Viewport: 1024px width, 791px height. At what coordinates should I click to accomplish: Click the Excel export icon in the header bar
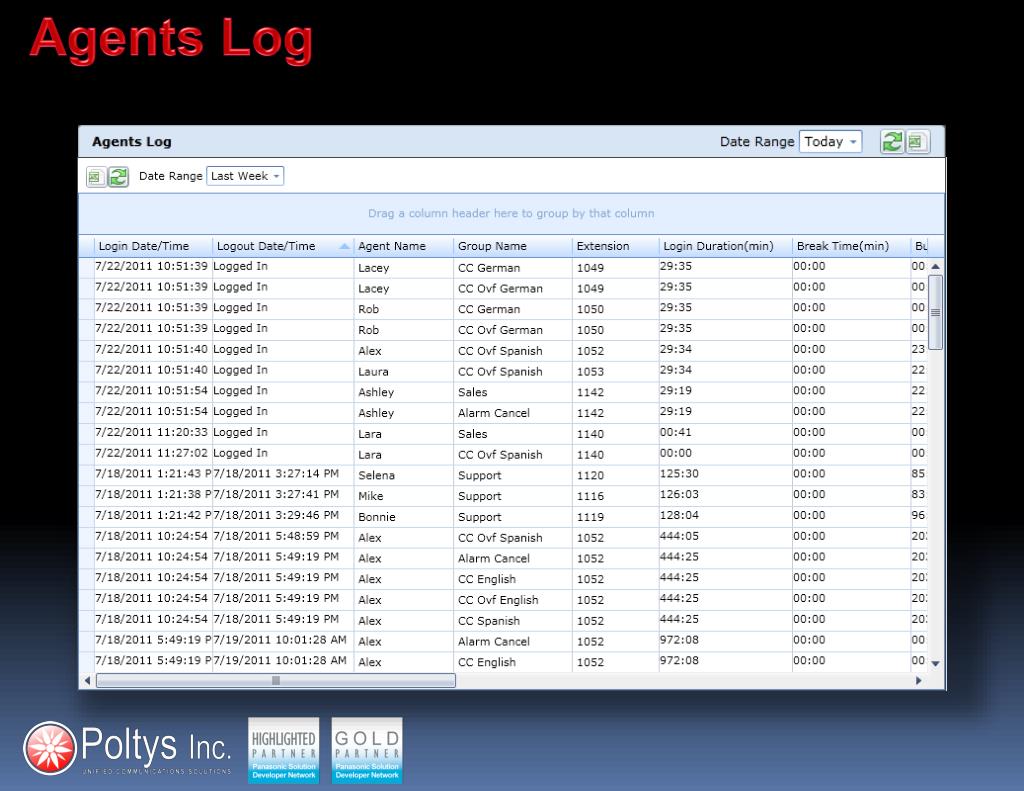pyautogui.click(x=916, y=142)
